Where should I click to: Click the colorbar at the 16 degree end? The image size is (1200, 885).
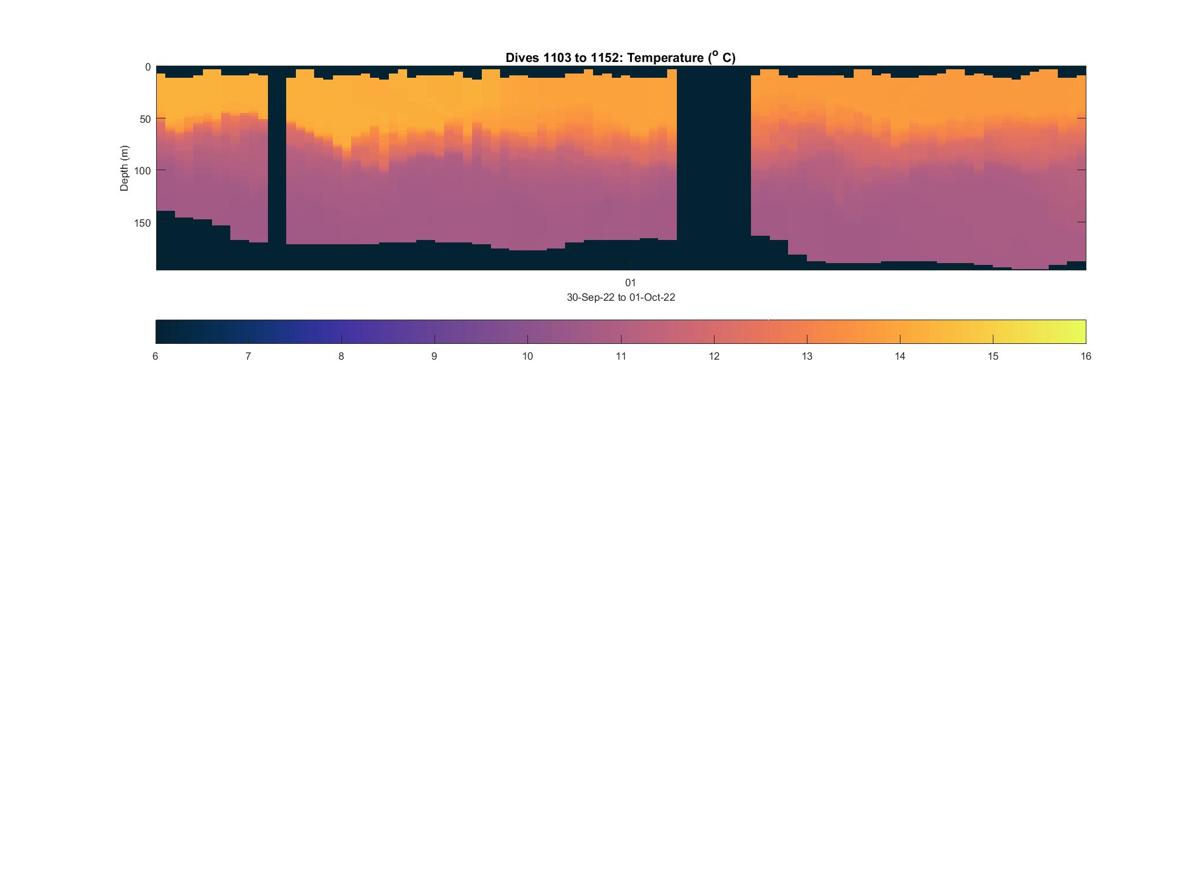click(x=1081, y=331)
